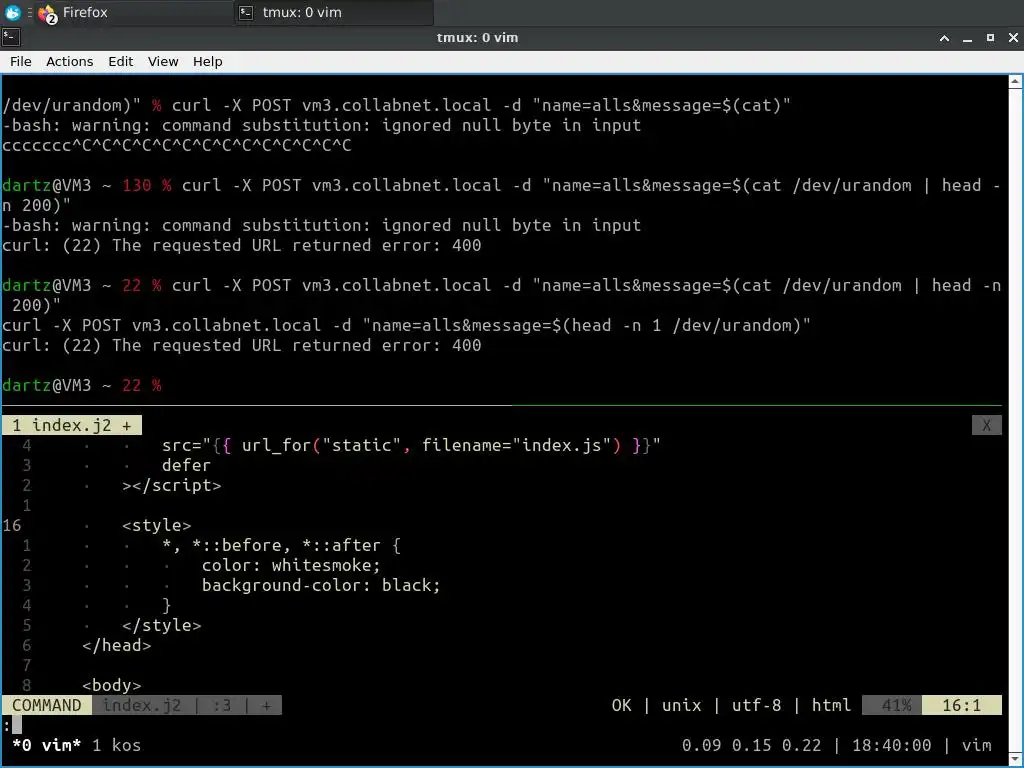Click the 16:1 cursor position indicator
The width and height of the screenshot is (1024, 768).
[x=961, y=705]
